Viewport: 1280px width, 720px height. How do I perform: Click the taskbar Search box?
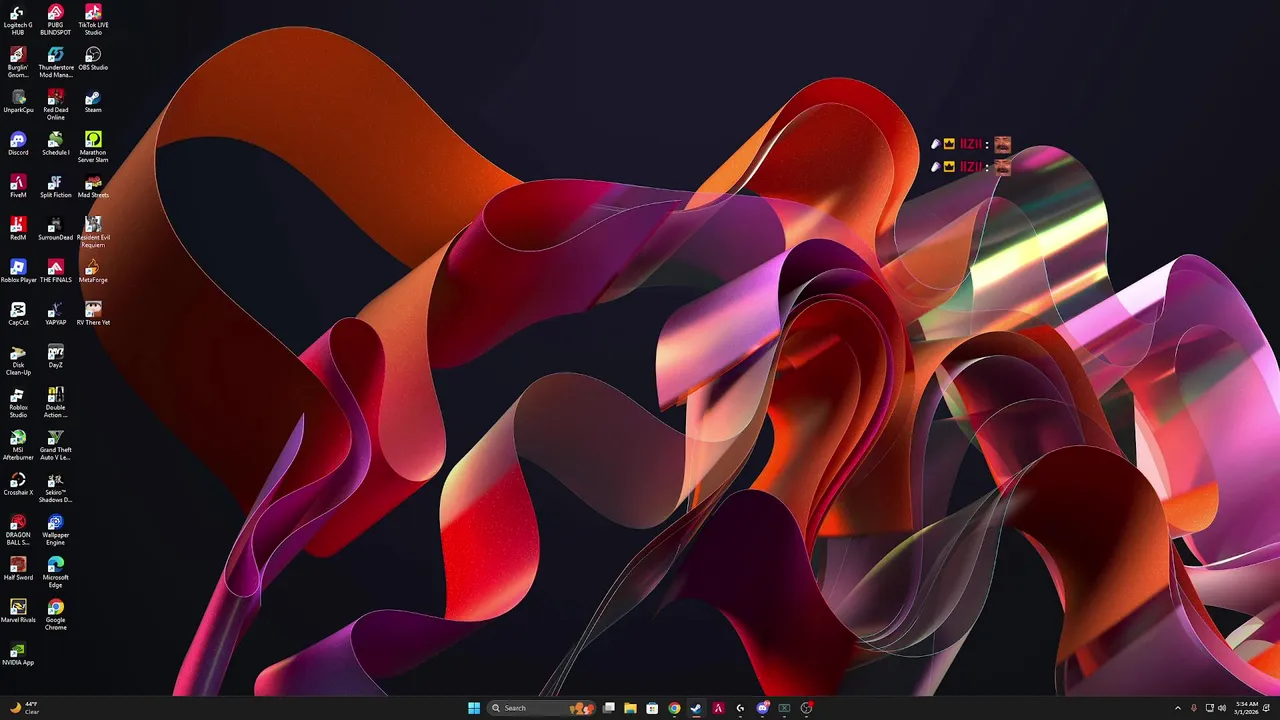pyautogui.click(x=541, y=708)
